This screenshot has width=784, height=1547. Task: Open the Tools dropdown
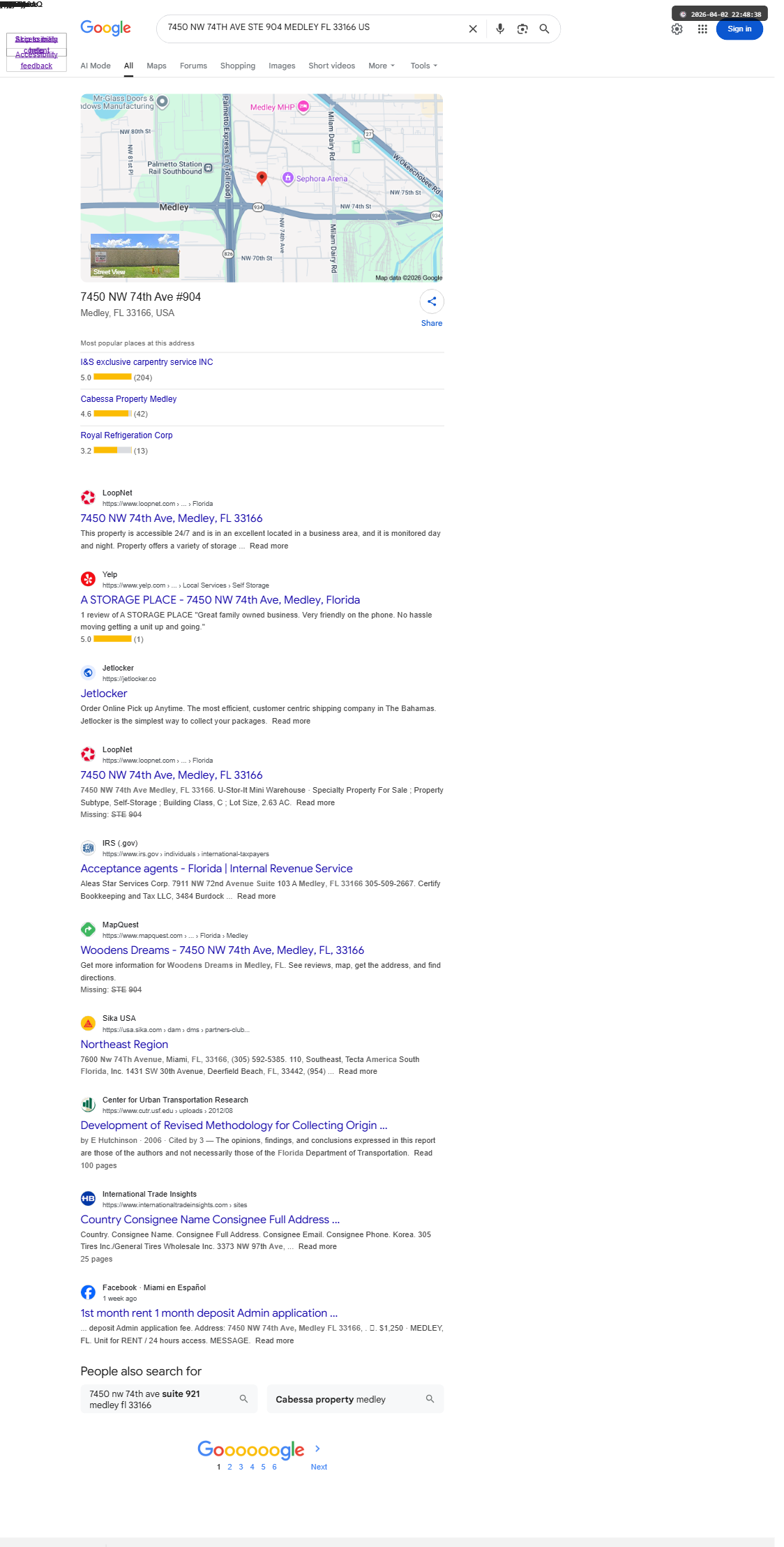424,66
